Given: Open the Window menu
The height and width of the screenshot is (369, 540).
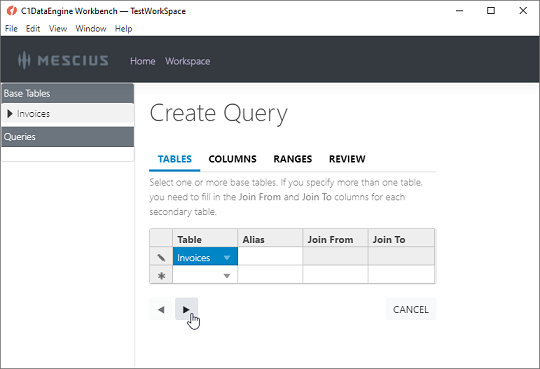Looking at the screenshot, I should (x=91, y=29).
